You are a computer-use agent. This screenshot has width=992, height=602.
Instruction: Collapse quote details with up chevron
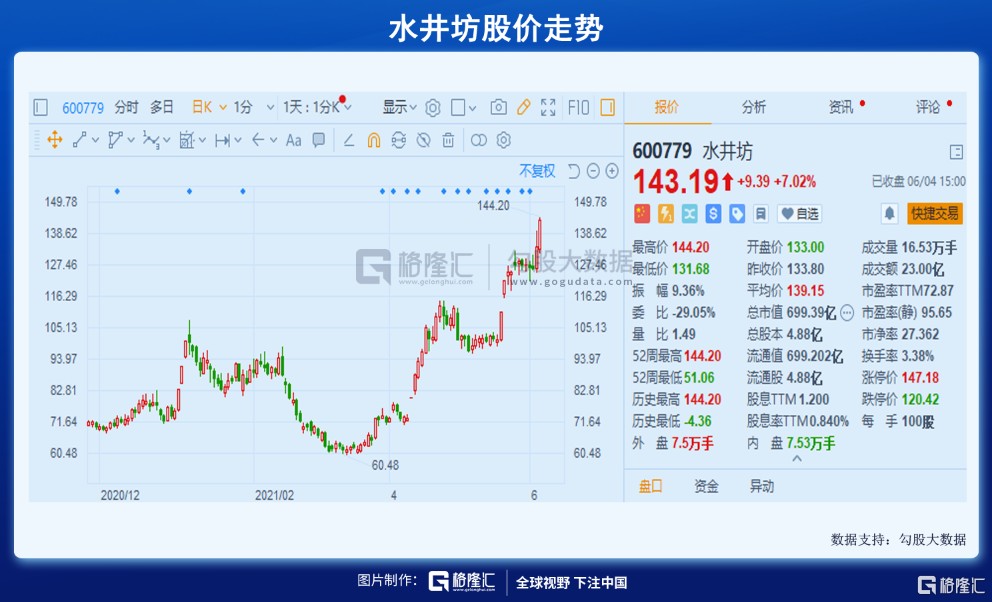(x=797, y=458)
